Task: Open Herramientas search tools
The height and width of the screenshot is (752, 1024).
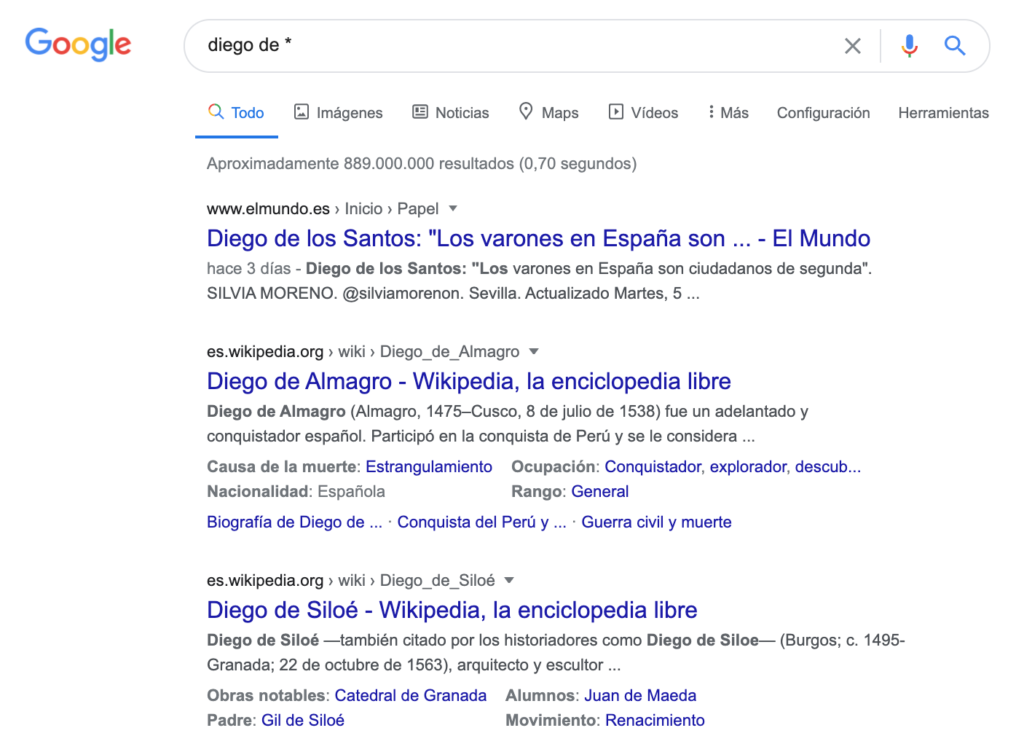Action: tap(943, 113)
